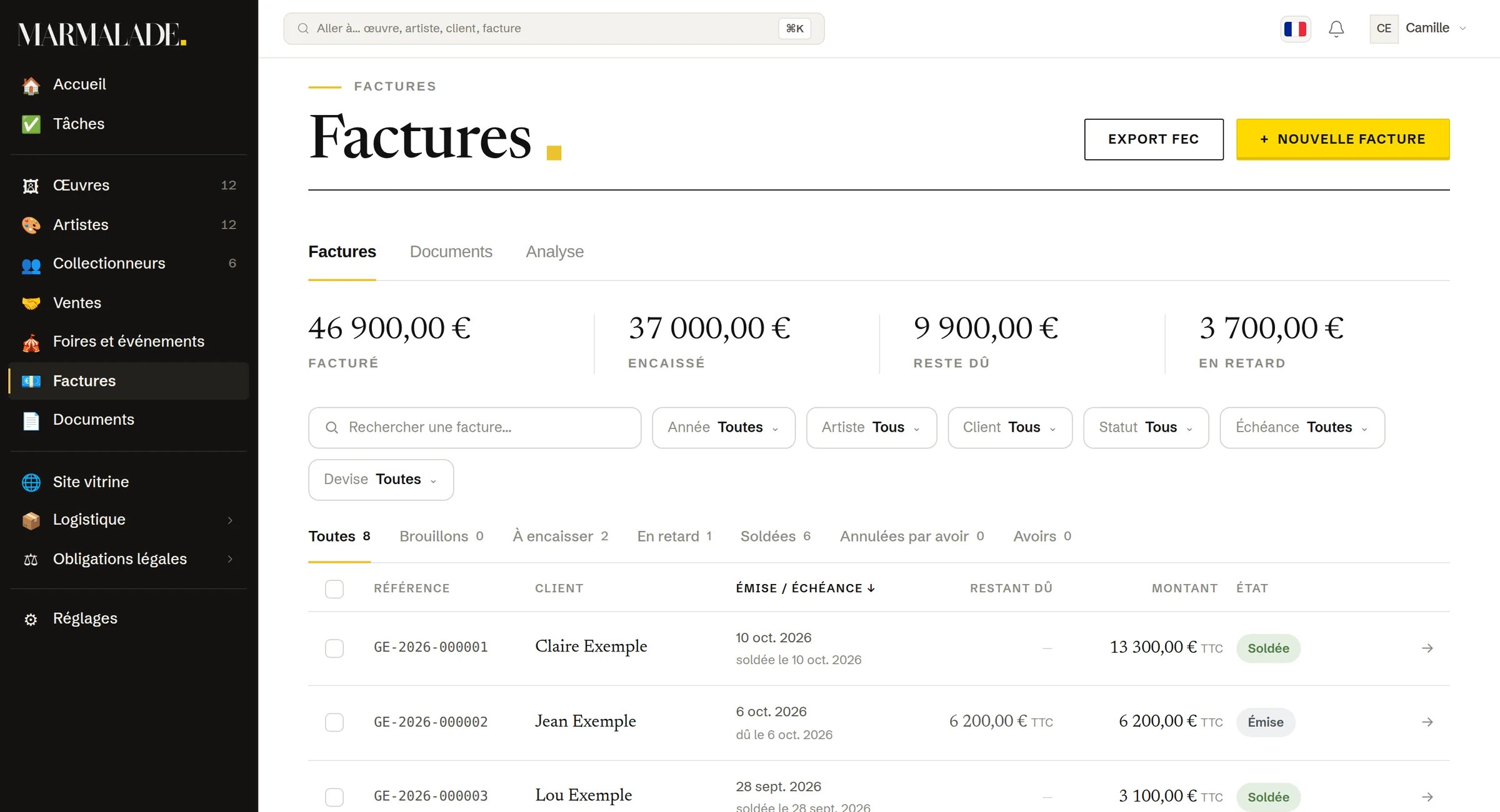The width and height of the screenshot is (1500, 812).
Task: Click the Export FEC button
Action: [x=1154, y=139]
